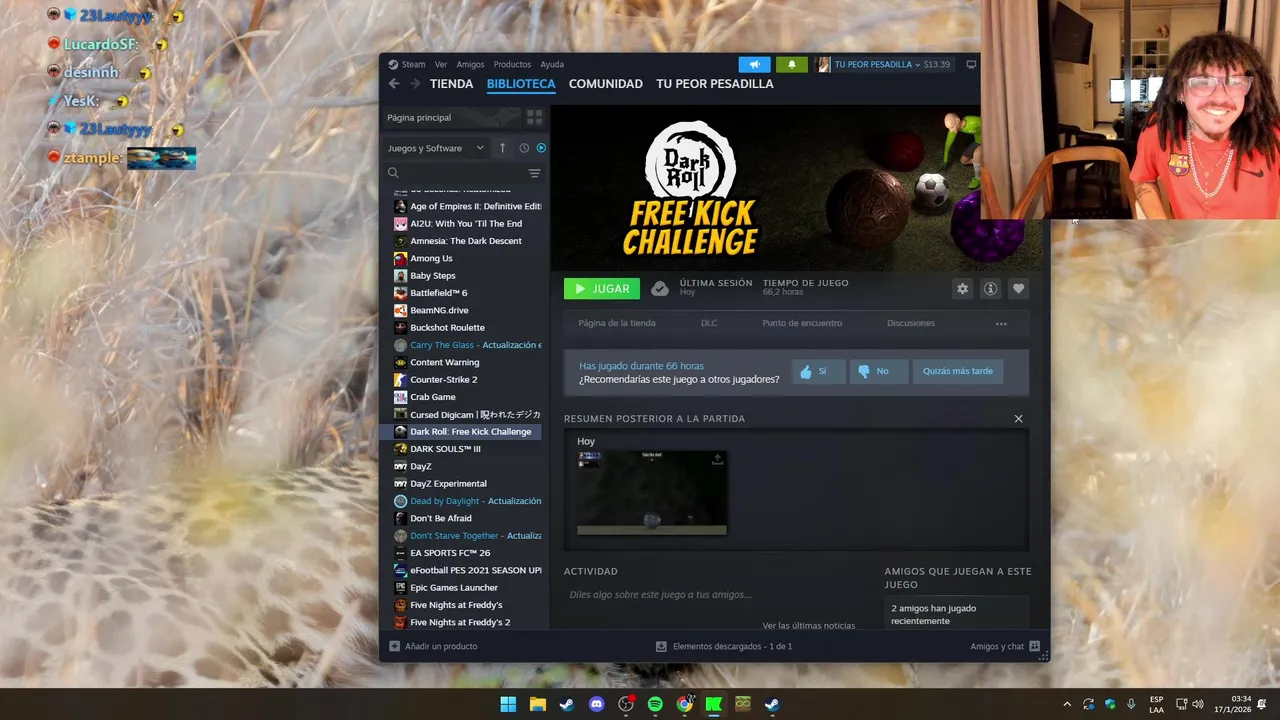
Task: Open the Ayuda menu
Action: click(552, 64)
